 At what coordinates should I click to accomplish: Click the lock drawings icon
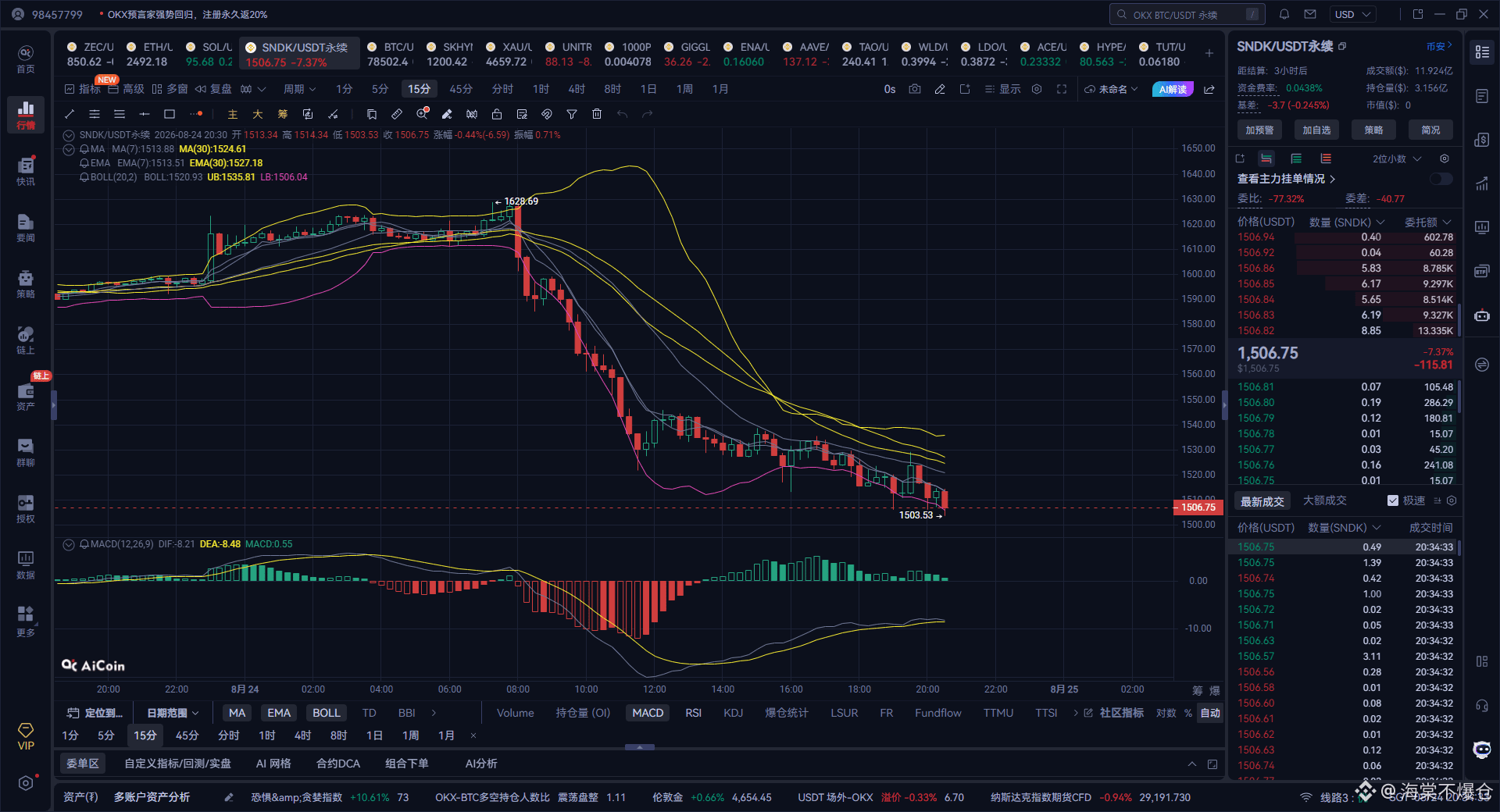497,114
